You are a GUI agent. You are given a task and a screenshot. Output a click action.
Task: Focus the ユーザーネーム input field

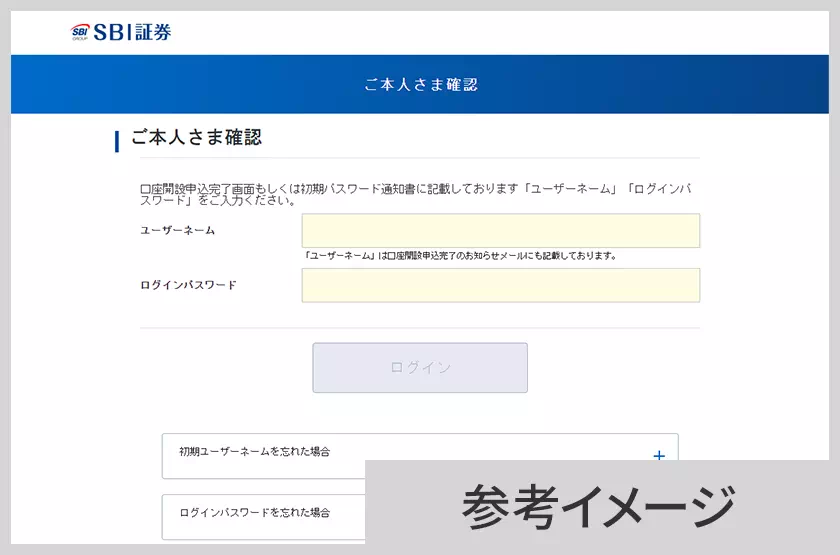500,230
